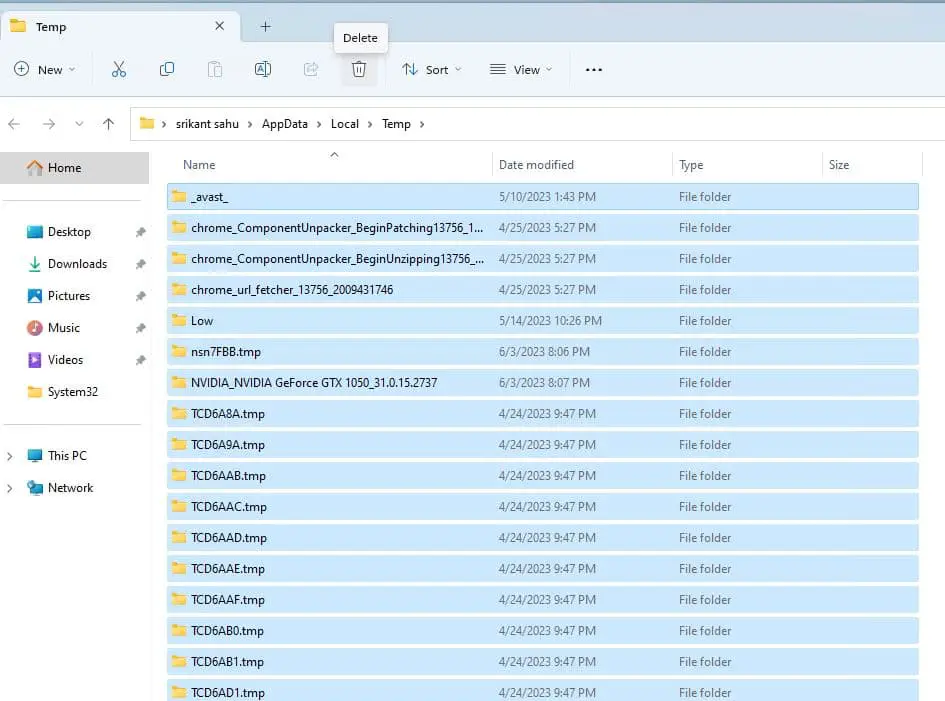The image size is (945, 701).
Task: Select NVIDIA GeForce GTX 1050 folder
Action: (x=542, y=383)
